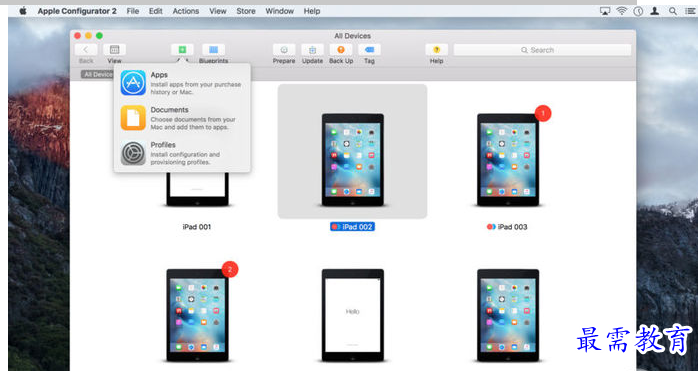
Task: Open the Store menu
Action: click(246, 11)
